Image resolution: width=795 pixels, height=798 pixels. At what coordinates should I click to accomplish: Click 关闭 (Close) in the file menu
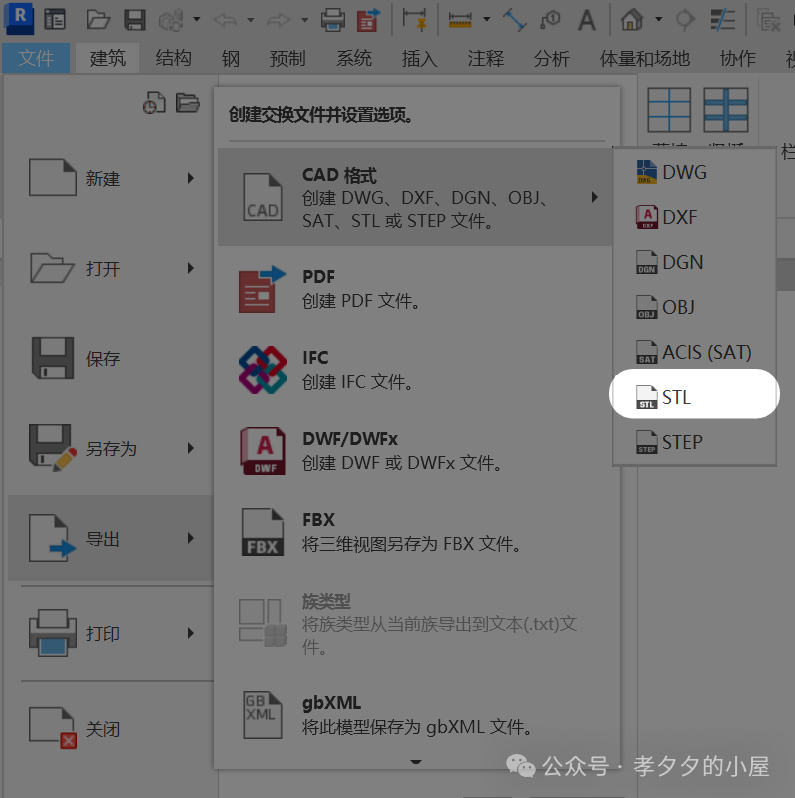tap(103, 729)
